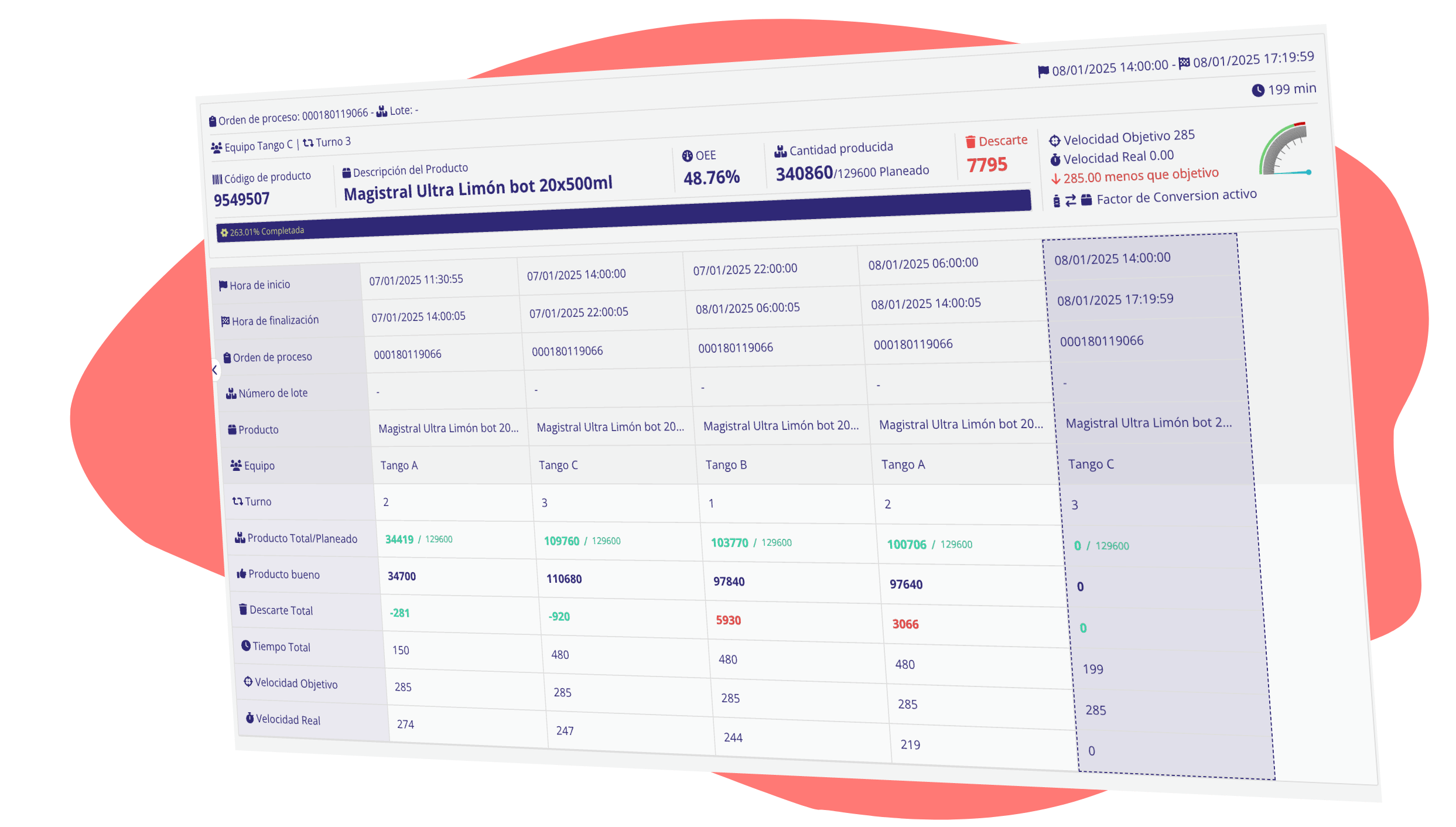
Task: Click the boxes icon next to Lote
Action: pyautogui.click(x=382, y=111)
